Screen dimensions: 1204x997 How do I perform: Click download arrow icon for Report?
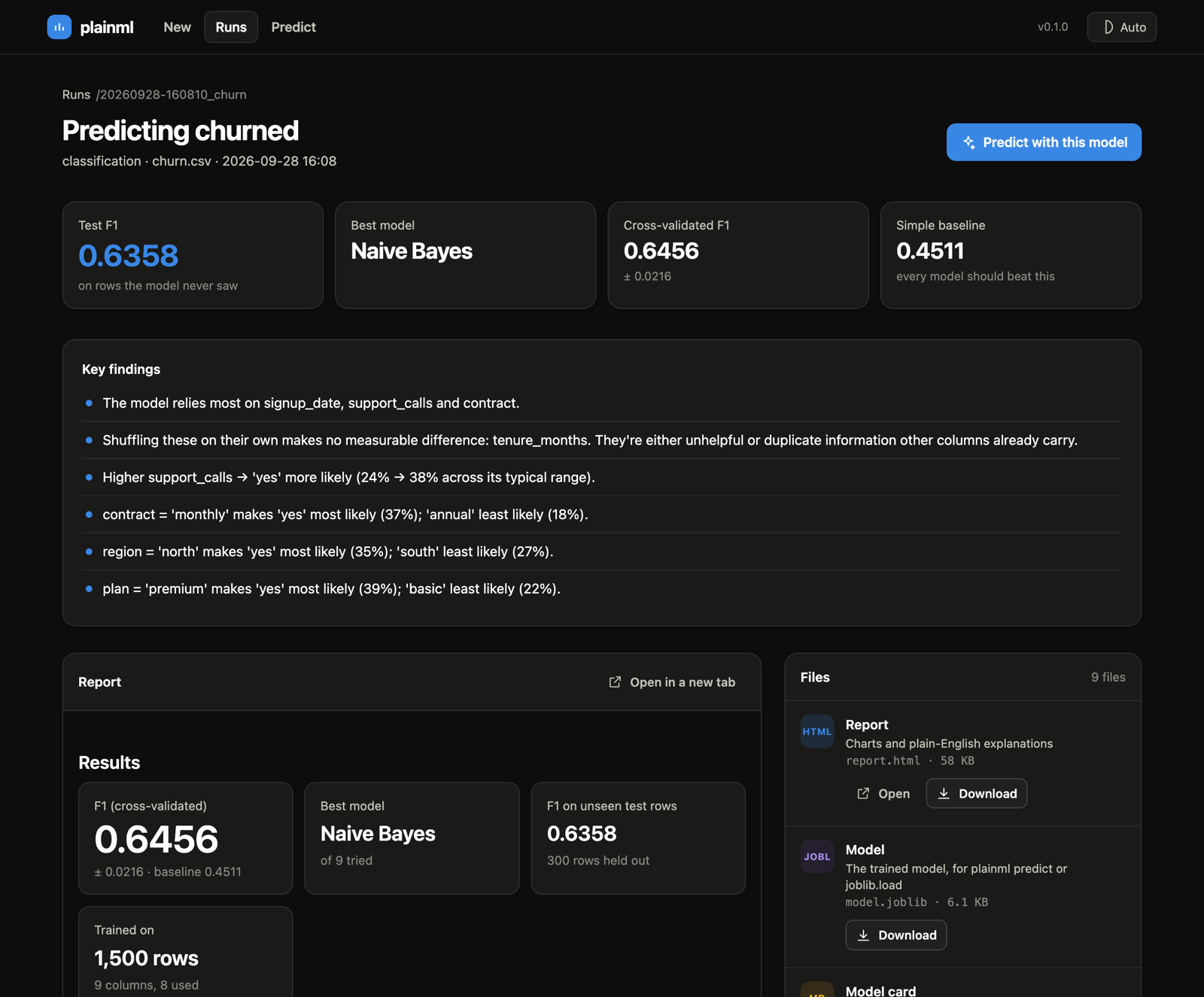(x=944, y=794)
